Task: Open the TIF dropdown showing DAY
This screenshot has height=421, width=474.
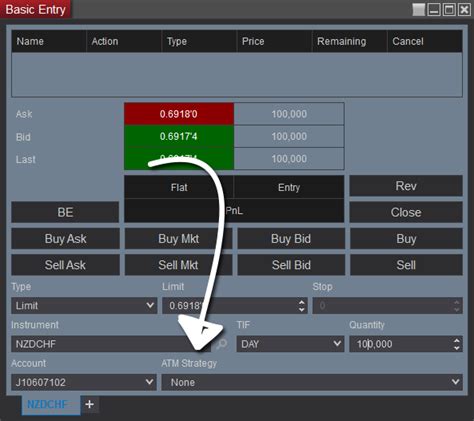Action: pos(290,344)
